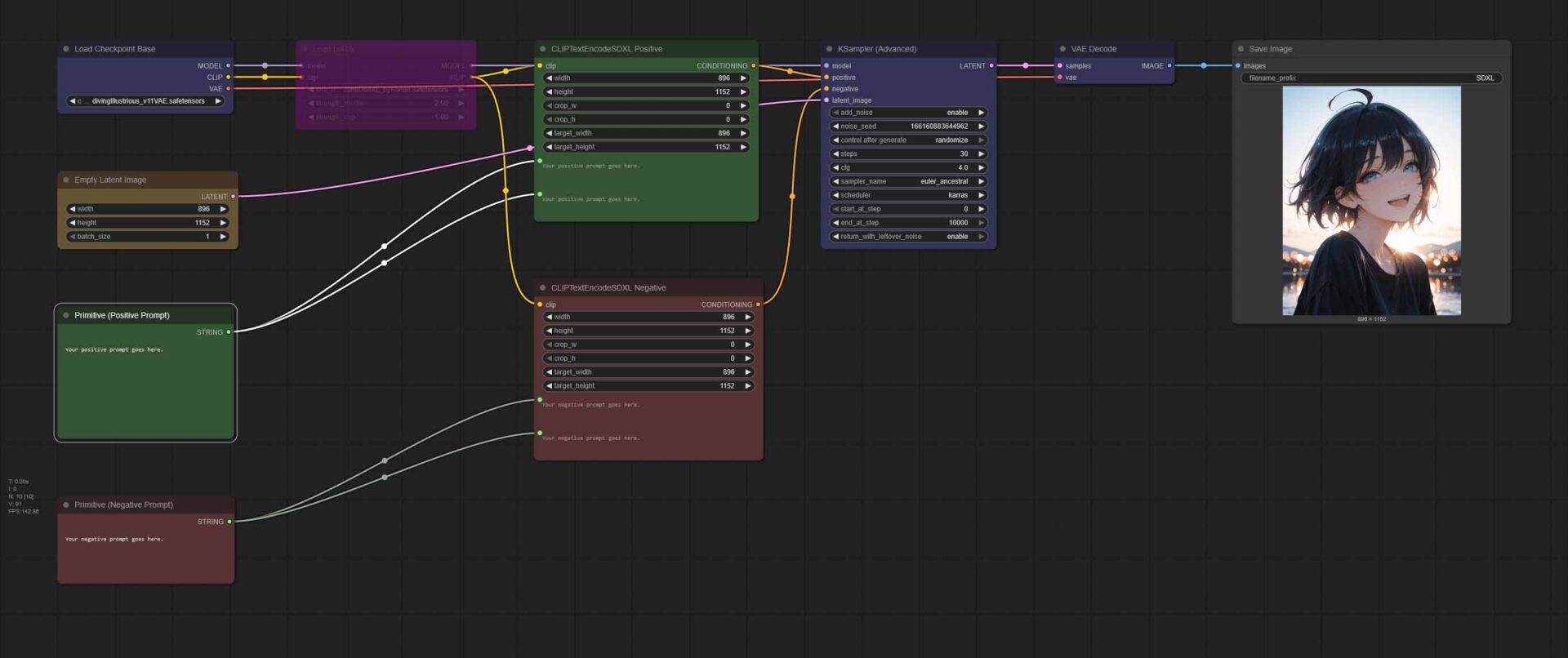Toggle return_with_leftover_noise enable option
The height and width of the screenshot is (658, 1568).
click(908, 237)
